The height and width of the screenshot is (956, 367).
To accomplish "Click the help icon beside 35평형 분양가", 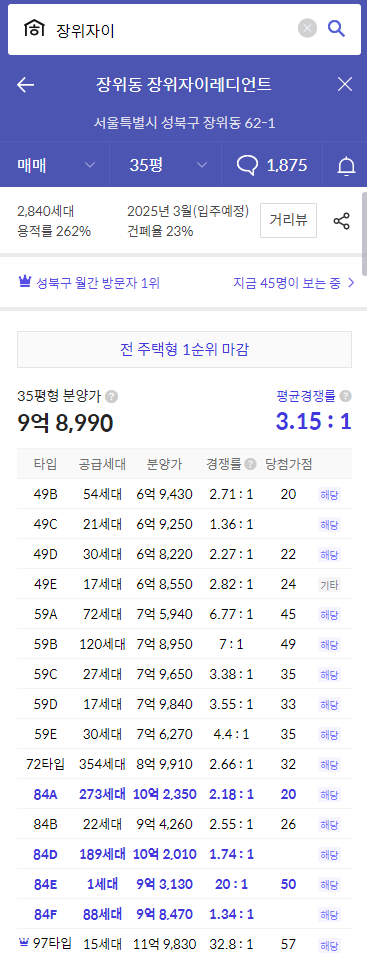I will point(112,396).
